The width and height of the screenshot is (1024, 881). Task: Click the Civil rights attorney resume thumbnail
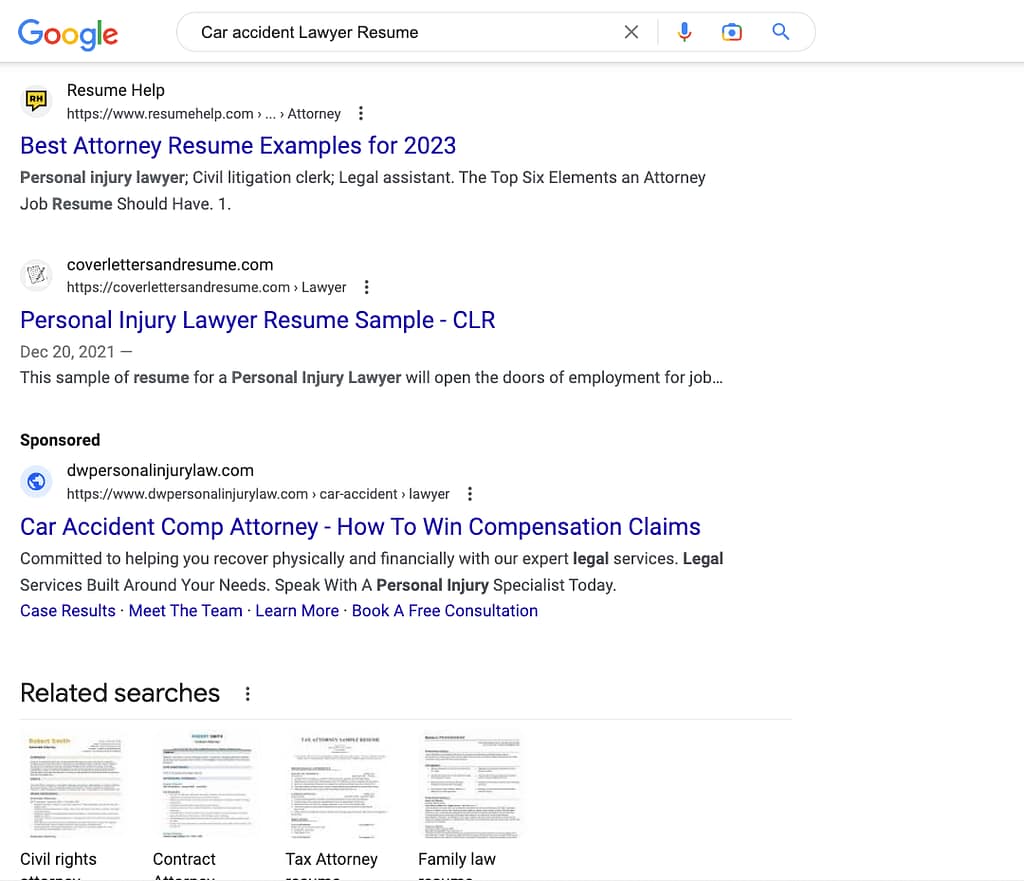coord(74,786)
